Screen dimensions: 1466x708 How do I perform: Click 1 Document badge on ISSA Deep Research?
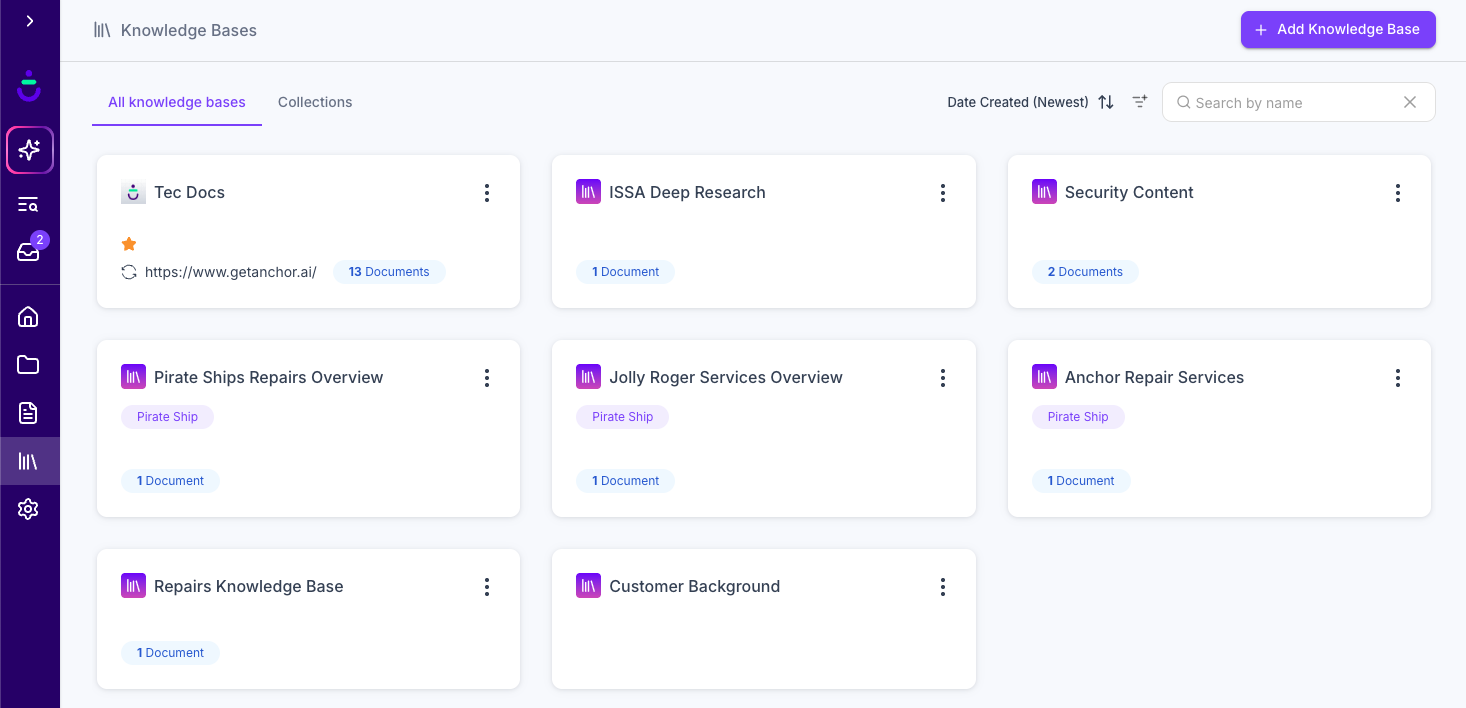coord(625,272)
